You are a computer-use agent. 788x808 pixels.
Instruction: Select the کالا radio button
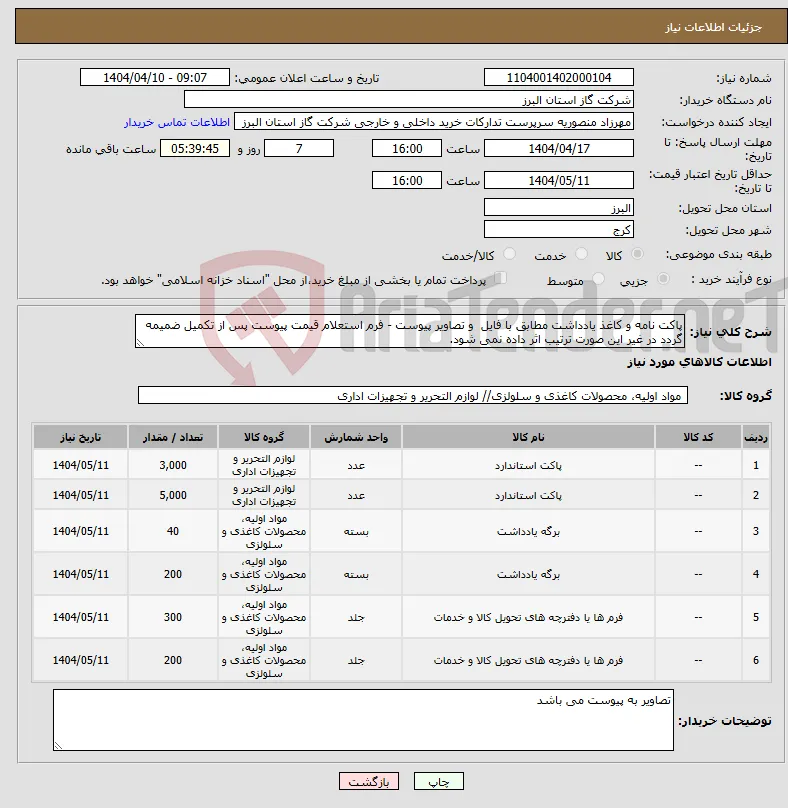(x=638, y=254)
